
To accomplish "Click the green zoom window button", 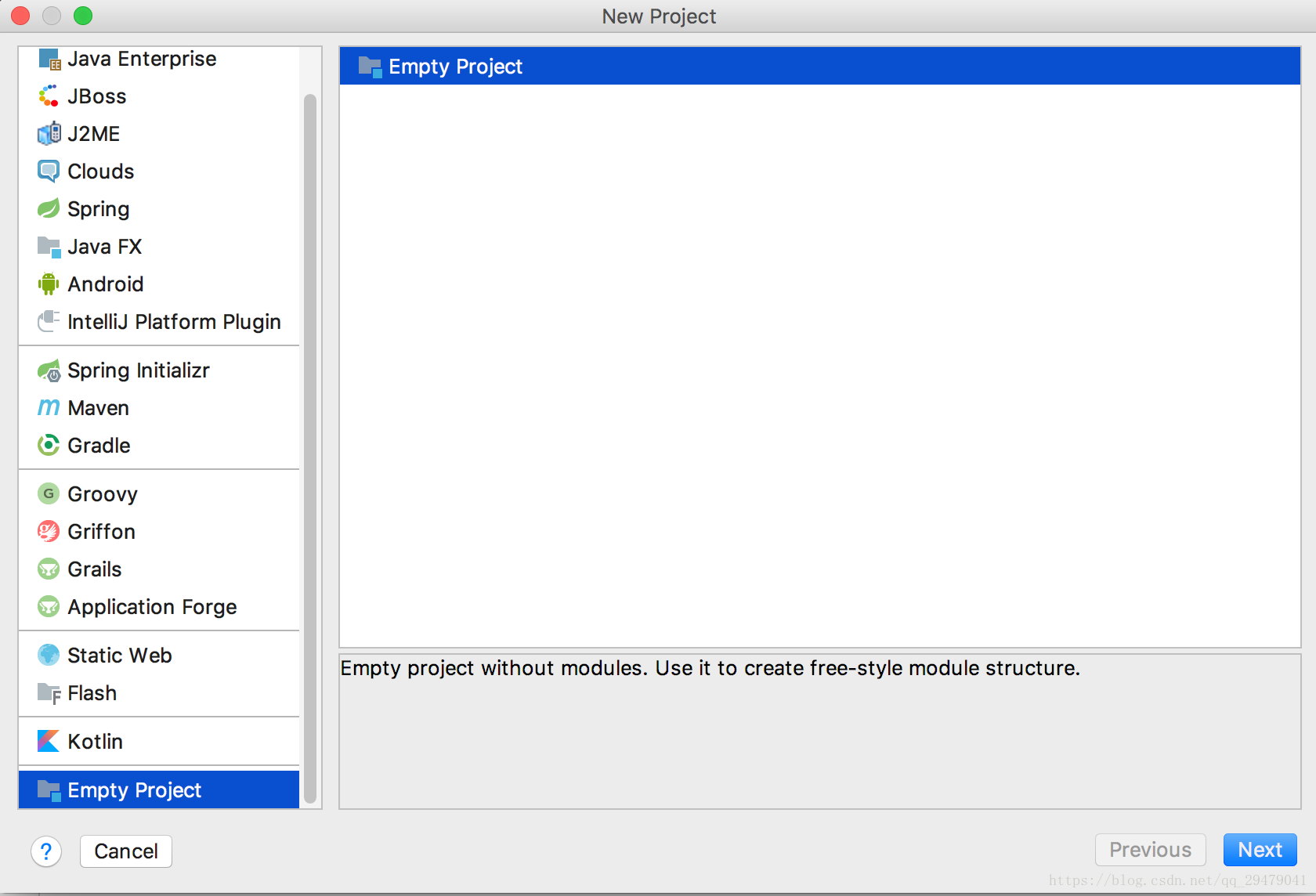I will [83, 16].
